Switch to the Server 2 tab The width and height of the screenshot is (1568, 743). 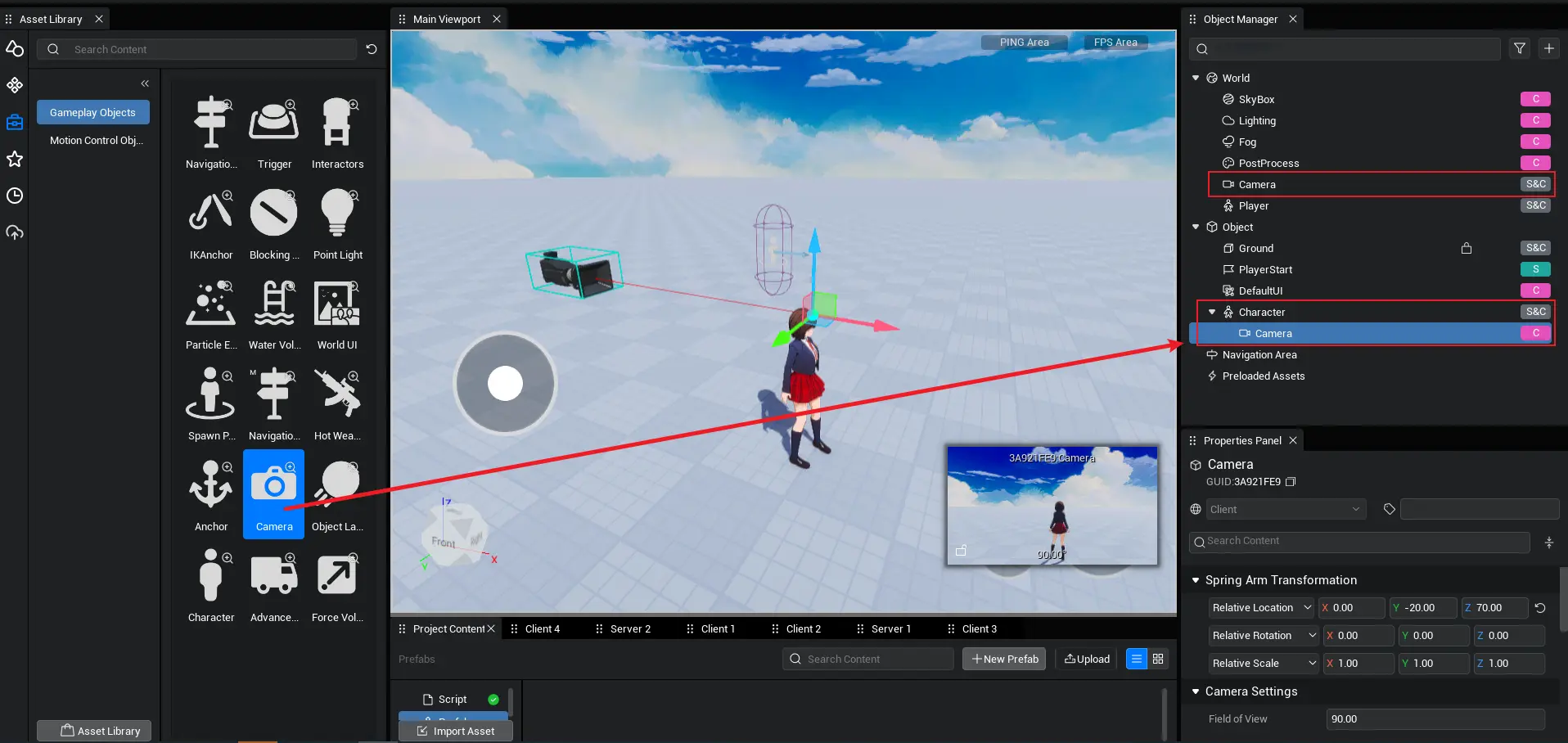click(x=630, y=629)
